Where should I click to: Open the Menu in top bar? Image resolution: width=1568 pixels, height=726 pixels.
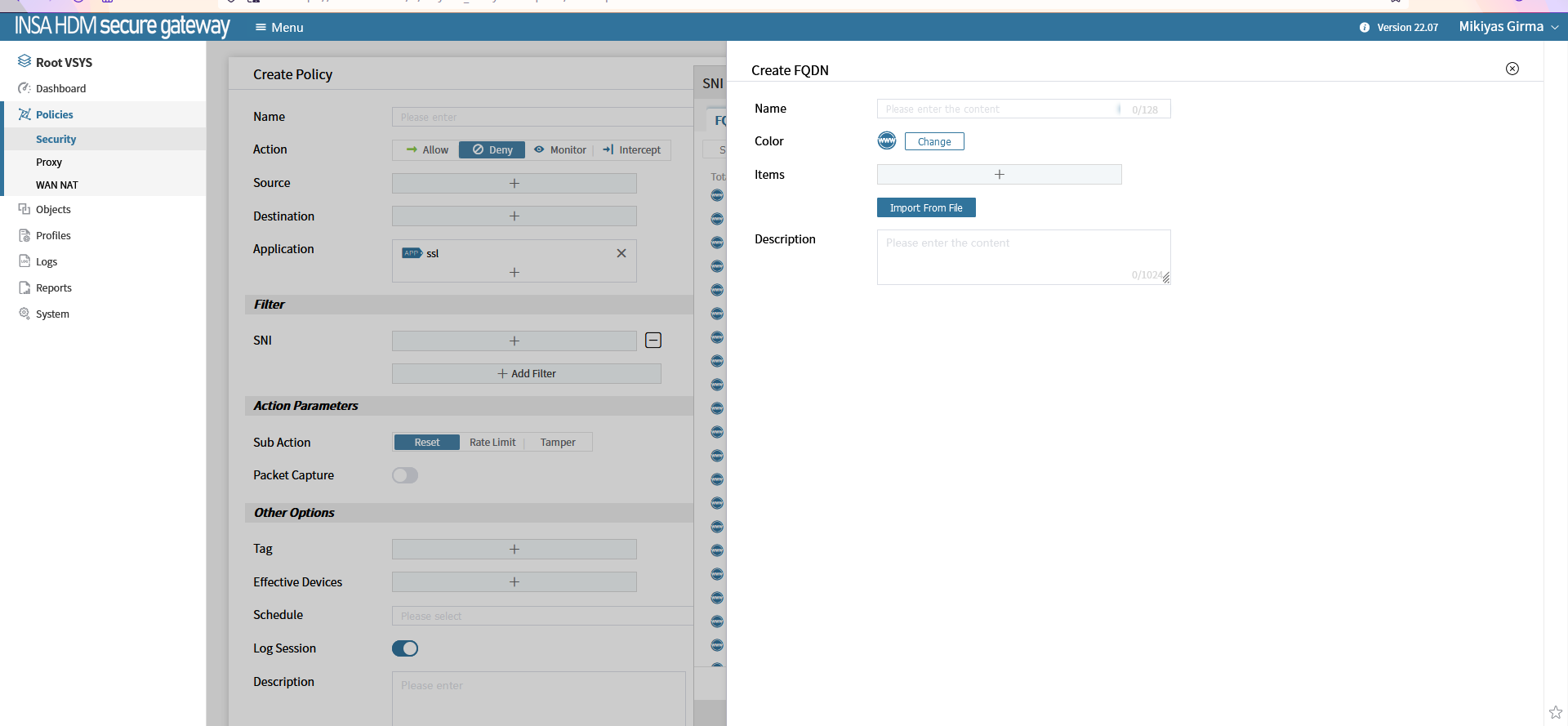click(x=279, y=27)
